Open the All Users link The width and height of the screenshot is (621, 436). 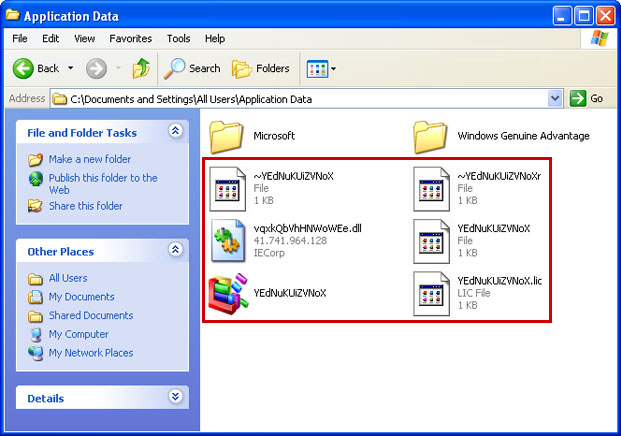68,278
